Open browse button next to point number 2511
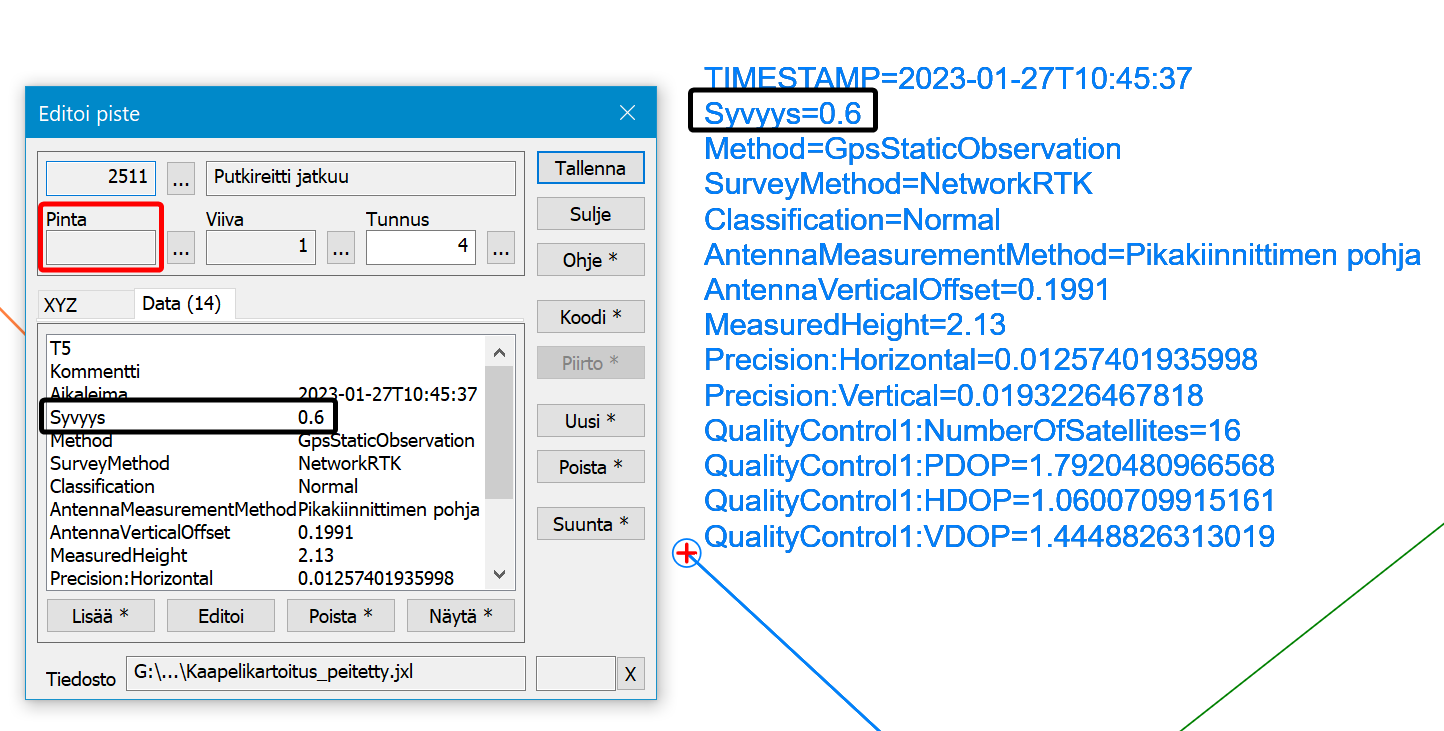Viewport: 1444px width, 731px height. click(181, 178)
